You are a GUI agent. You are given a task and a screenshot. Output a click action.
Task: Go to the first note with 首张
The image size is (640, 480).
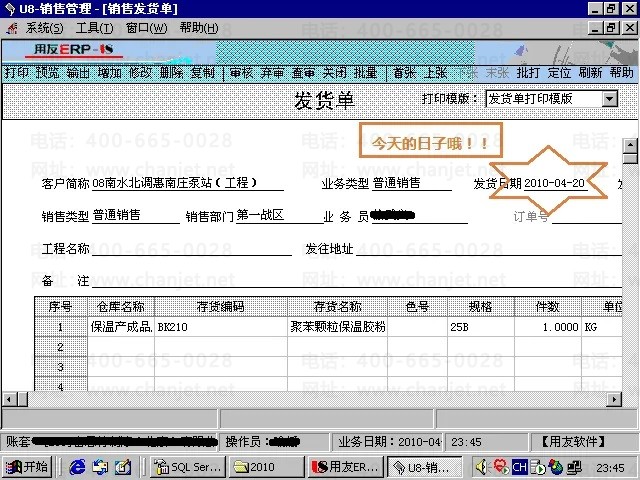404,73
